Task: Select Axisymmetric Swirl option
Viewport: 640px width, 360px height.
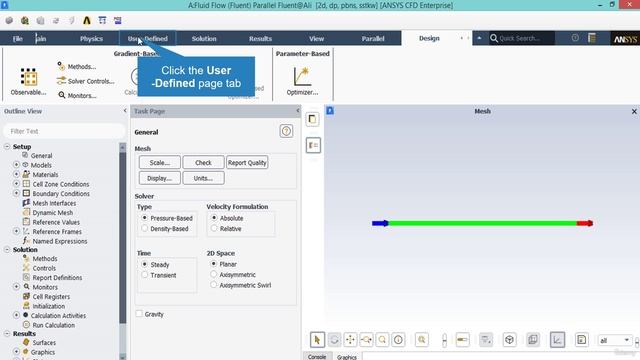Action: pos(213,285)
